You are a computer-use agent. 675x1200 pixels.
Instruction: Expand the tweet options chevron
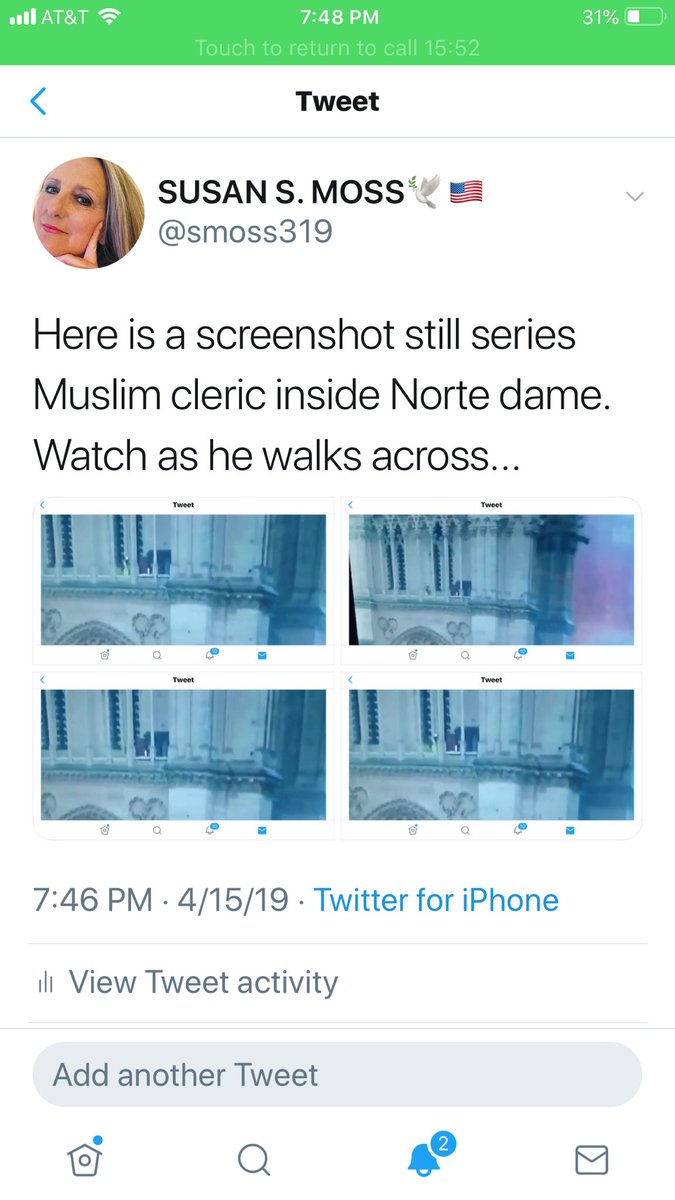(635, 197)
